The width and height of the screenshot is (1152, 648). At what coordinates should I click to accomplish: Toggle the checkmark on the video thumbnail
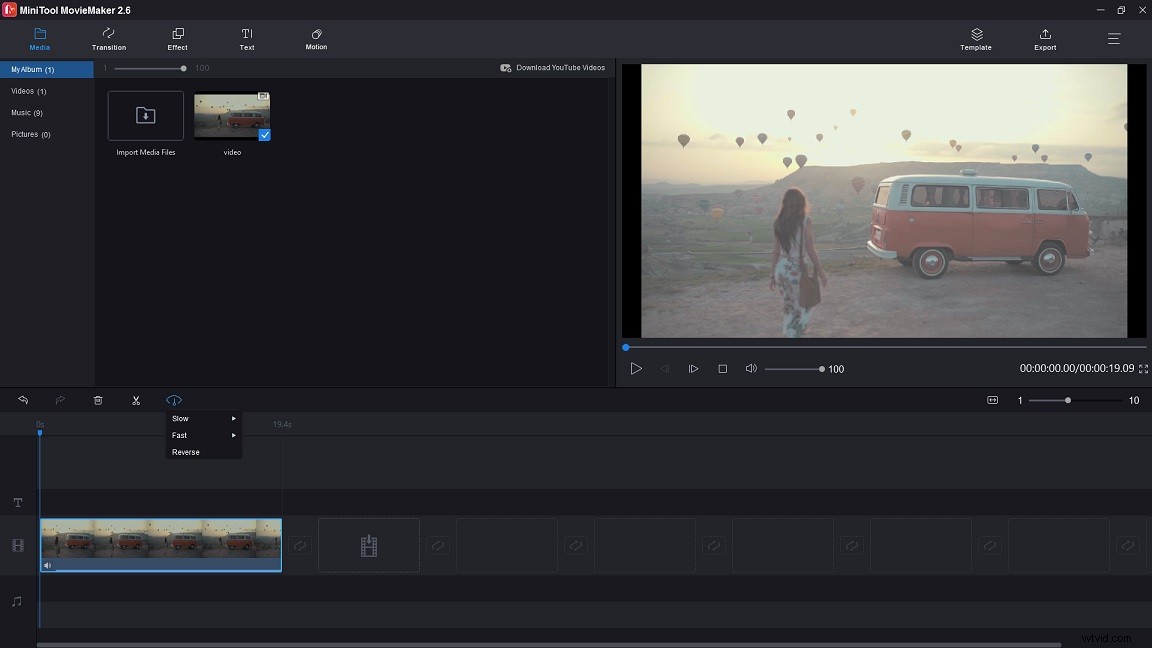(264, 135)
